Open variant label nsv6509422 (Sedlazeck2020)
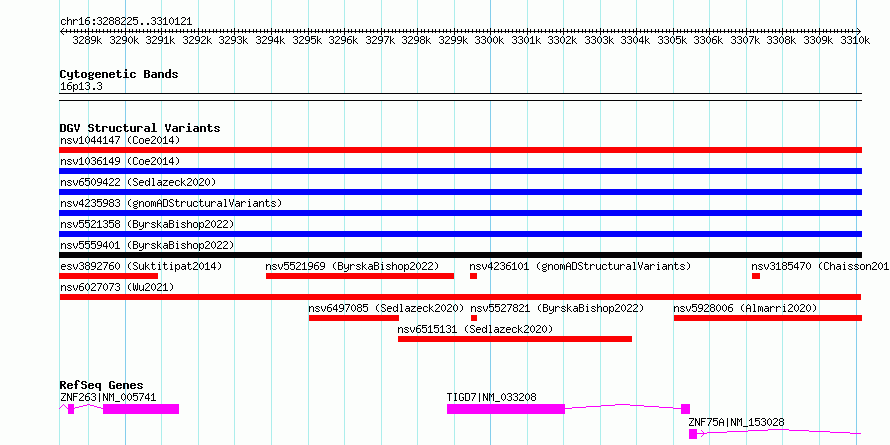 138,182
